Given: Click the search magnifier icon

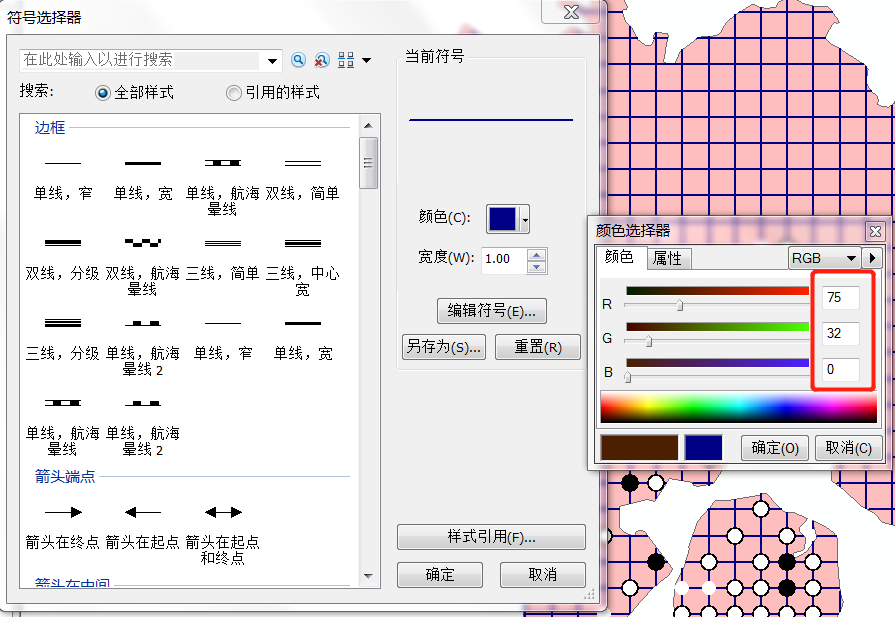Looking at the screenshot, I should pos(298,60).
